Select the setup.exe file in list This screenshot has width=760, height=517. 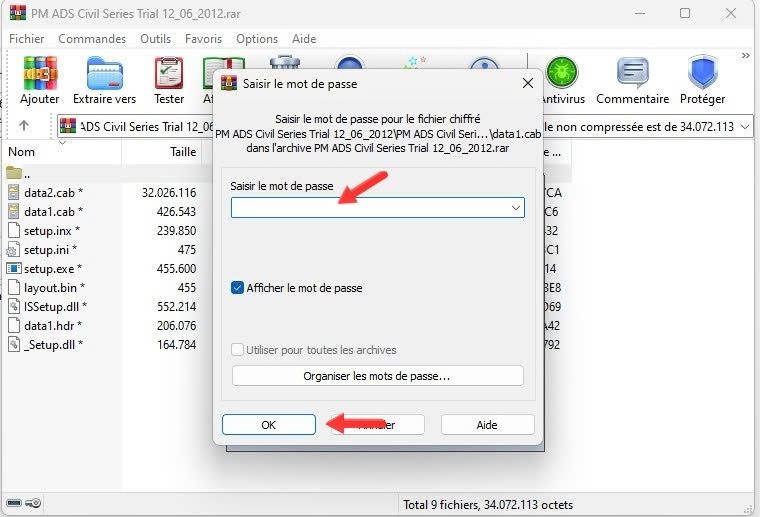52,268
